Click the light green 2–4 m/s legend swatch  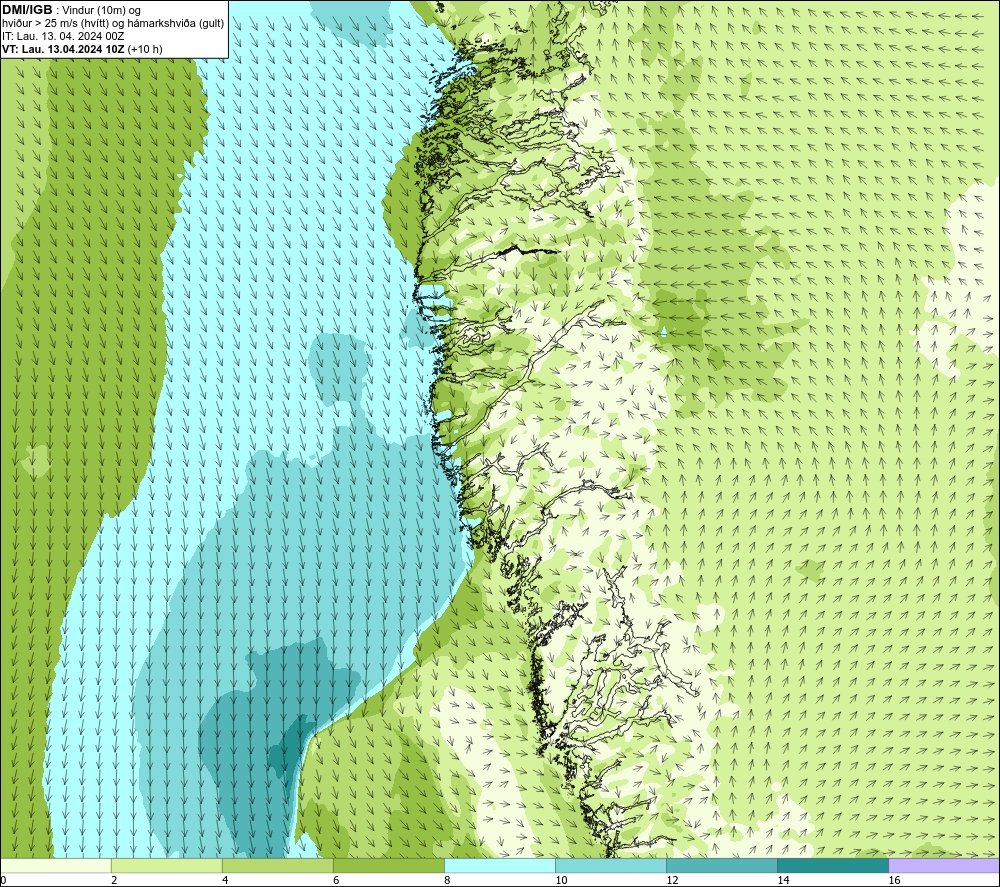pyautogui.click(x=166, y=866)
